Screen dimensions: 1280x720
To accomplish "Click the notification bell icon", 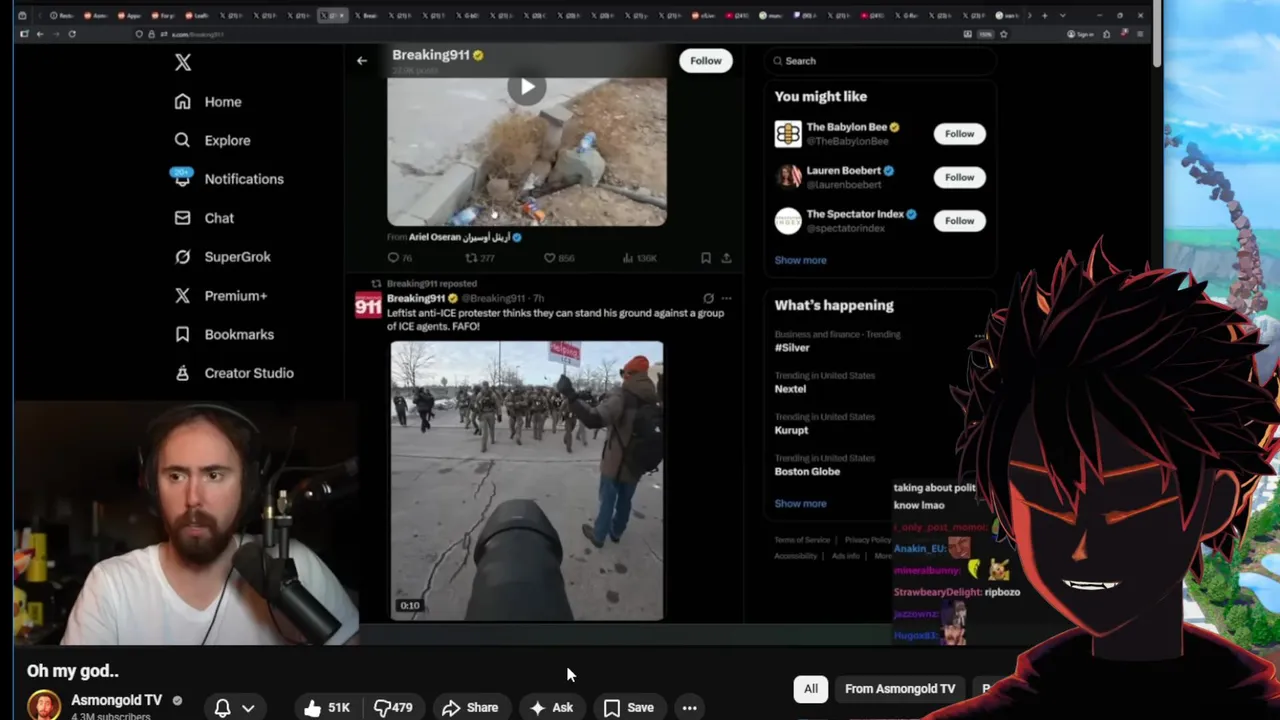I will pos(223,708).
